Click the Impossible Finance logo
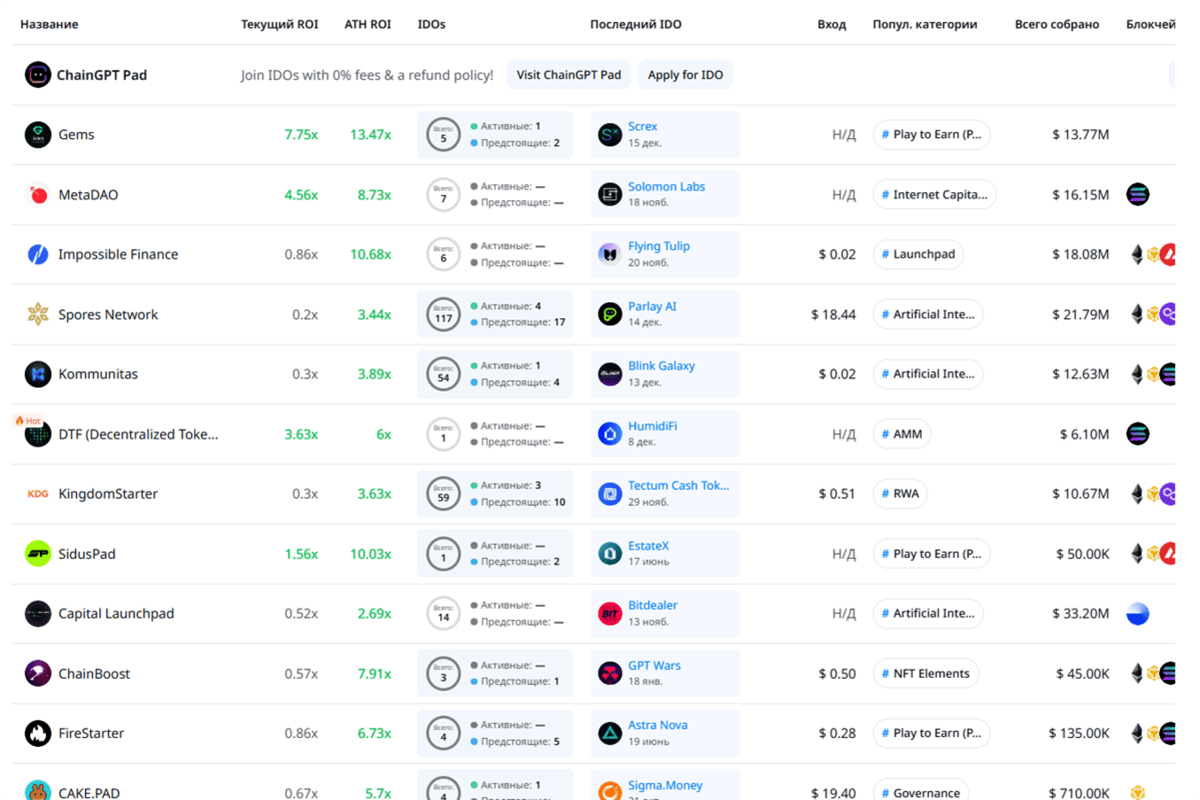This screenshot has height=800, width=1200. coord(38,254)
